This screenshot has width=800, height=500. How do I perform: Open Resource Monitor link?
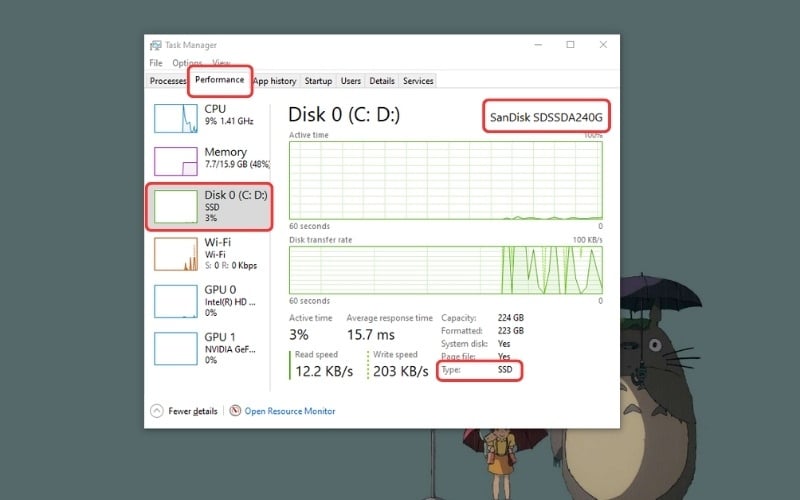pyautogui.click(x=290, y=411)
